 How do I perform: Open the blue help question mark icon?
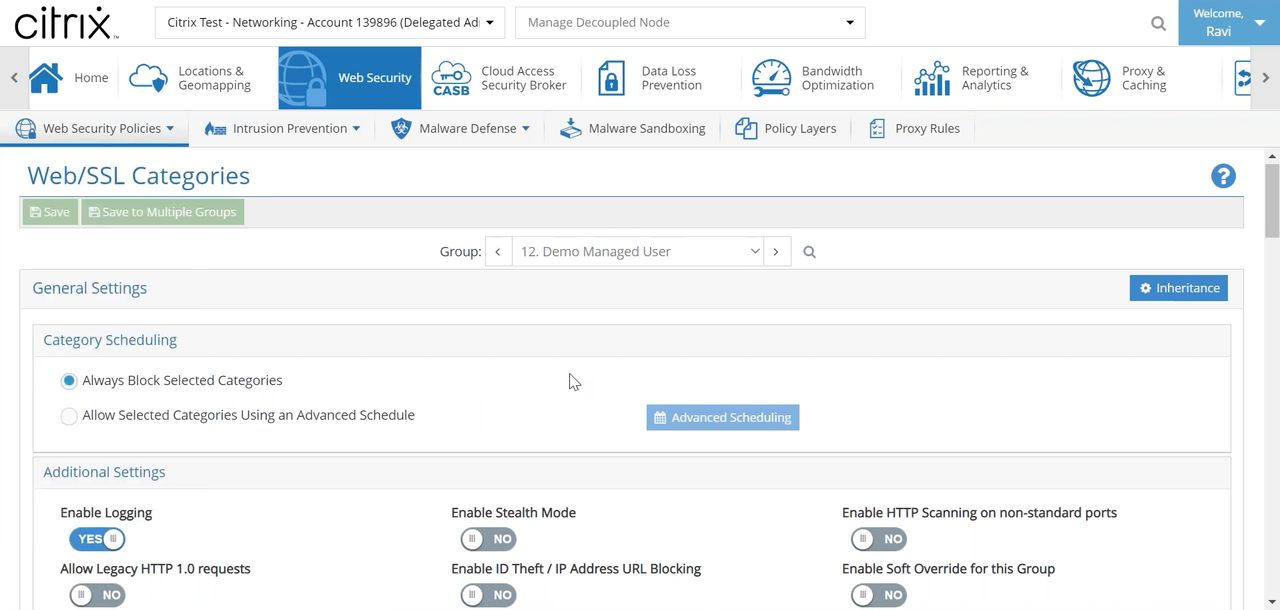pyautogui.click(x=1223, y=176)
